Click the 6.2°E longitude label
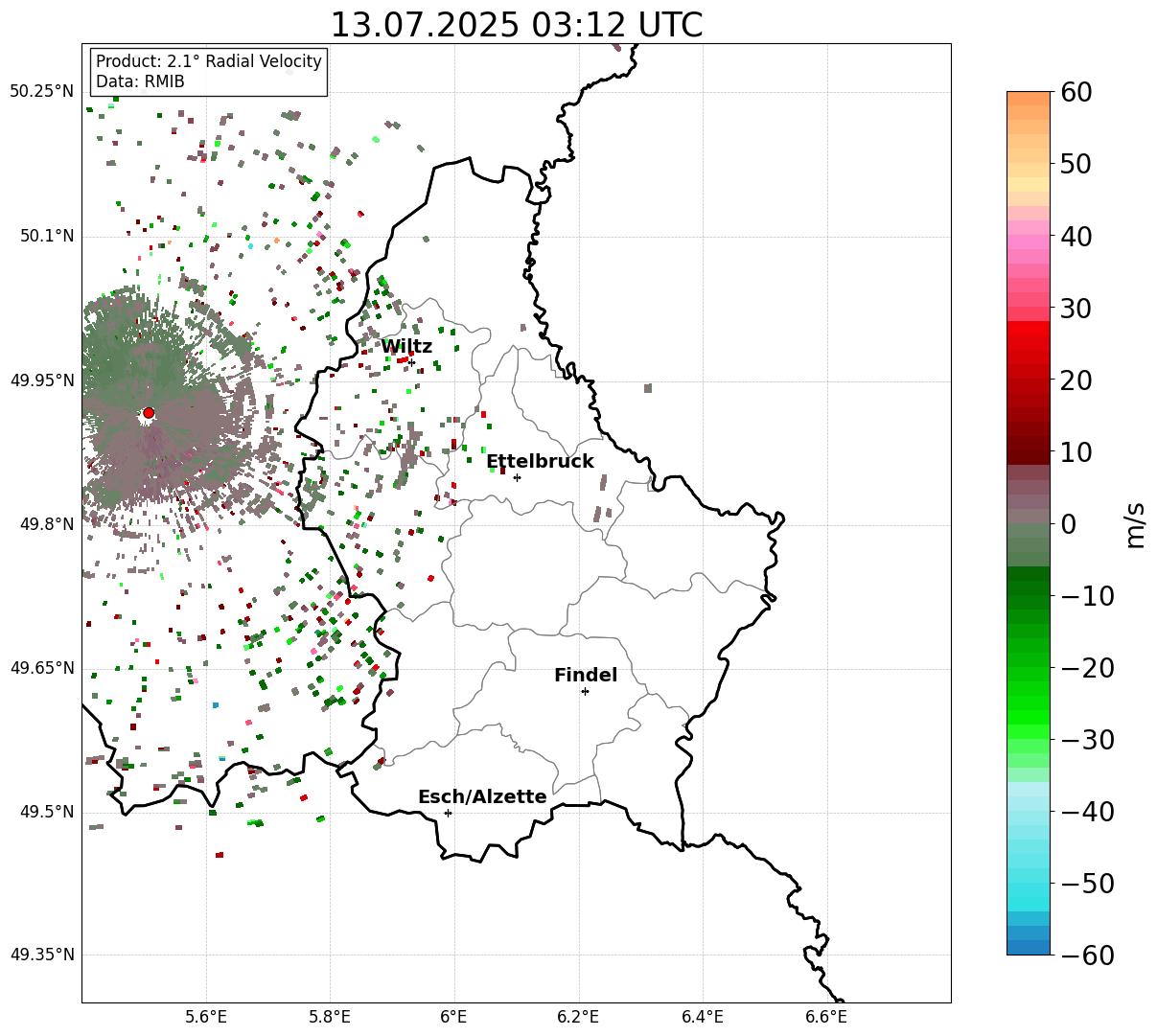The width and height of the screenshot is (1157, 1036). click(x=578, y=1017)
